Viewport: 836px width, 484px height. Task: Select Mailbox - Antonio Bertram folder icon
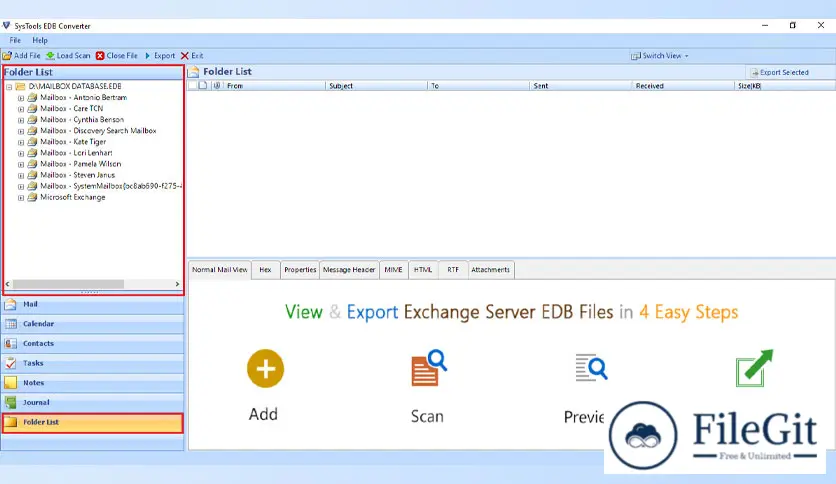point(32,98)
